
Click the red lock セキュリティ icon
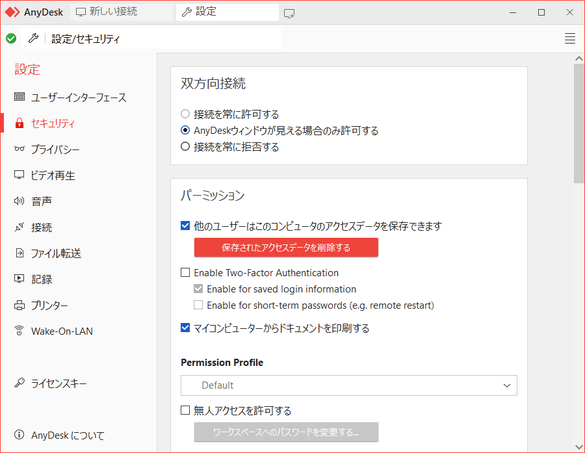click(19, 123)
